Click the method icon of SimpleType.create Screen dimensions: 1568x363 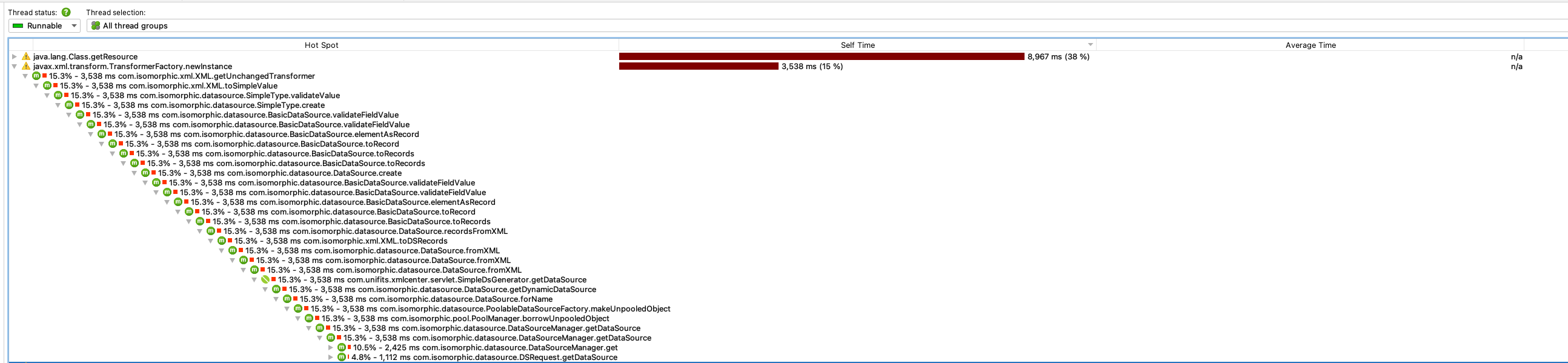69,105
